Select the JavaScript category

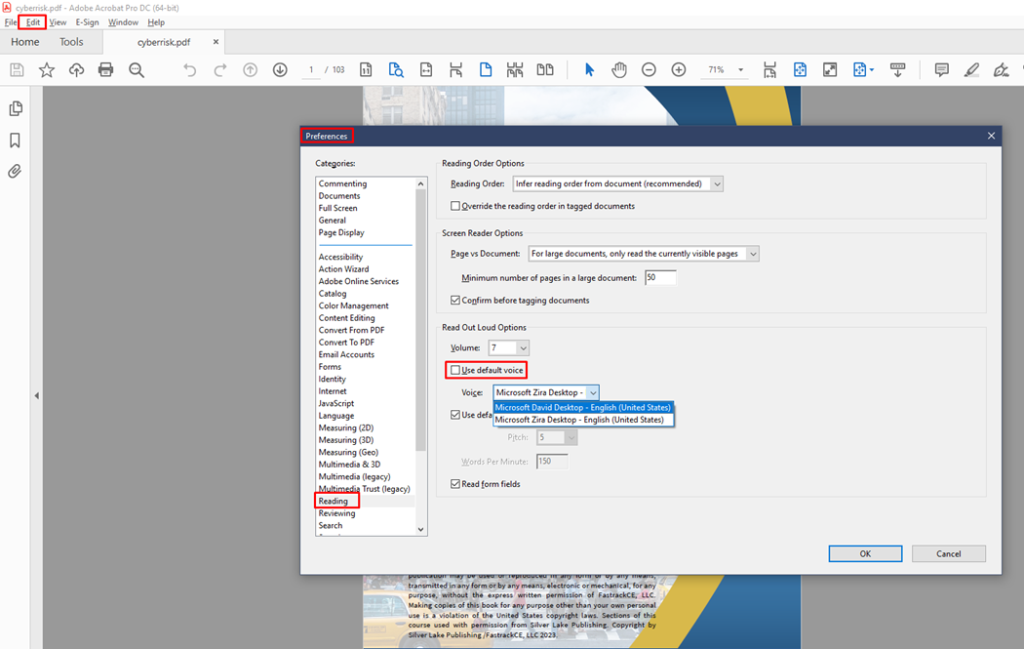336,404
